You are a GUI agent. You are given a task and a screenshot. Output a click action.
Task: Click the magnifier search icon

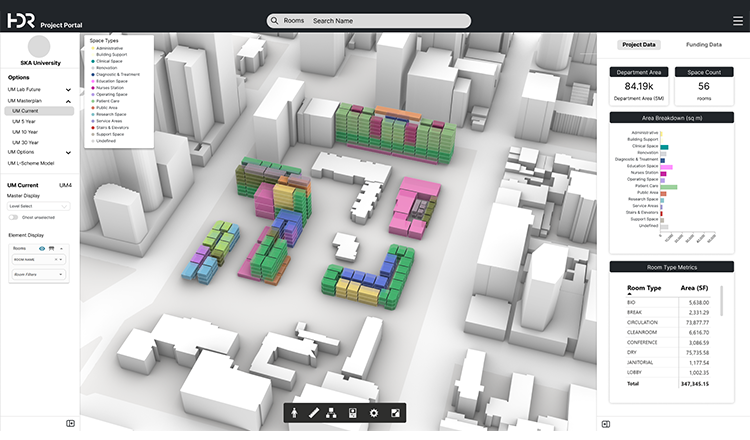pos(274,20)
